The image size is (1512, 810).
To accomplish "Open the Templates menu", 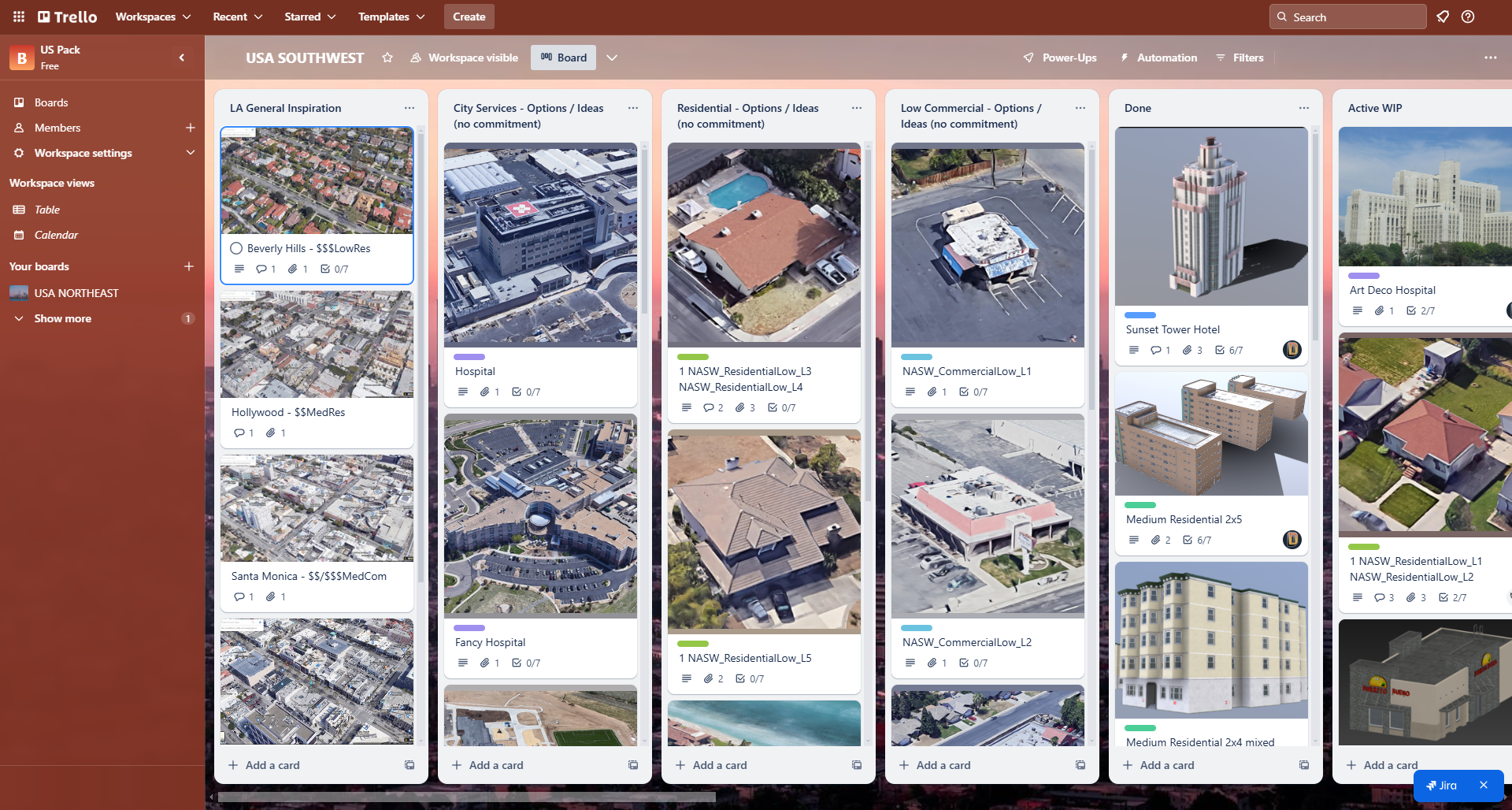I will [391, 17].
